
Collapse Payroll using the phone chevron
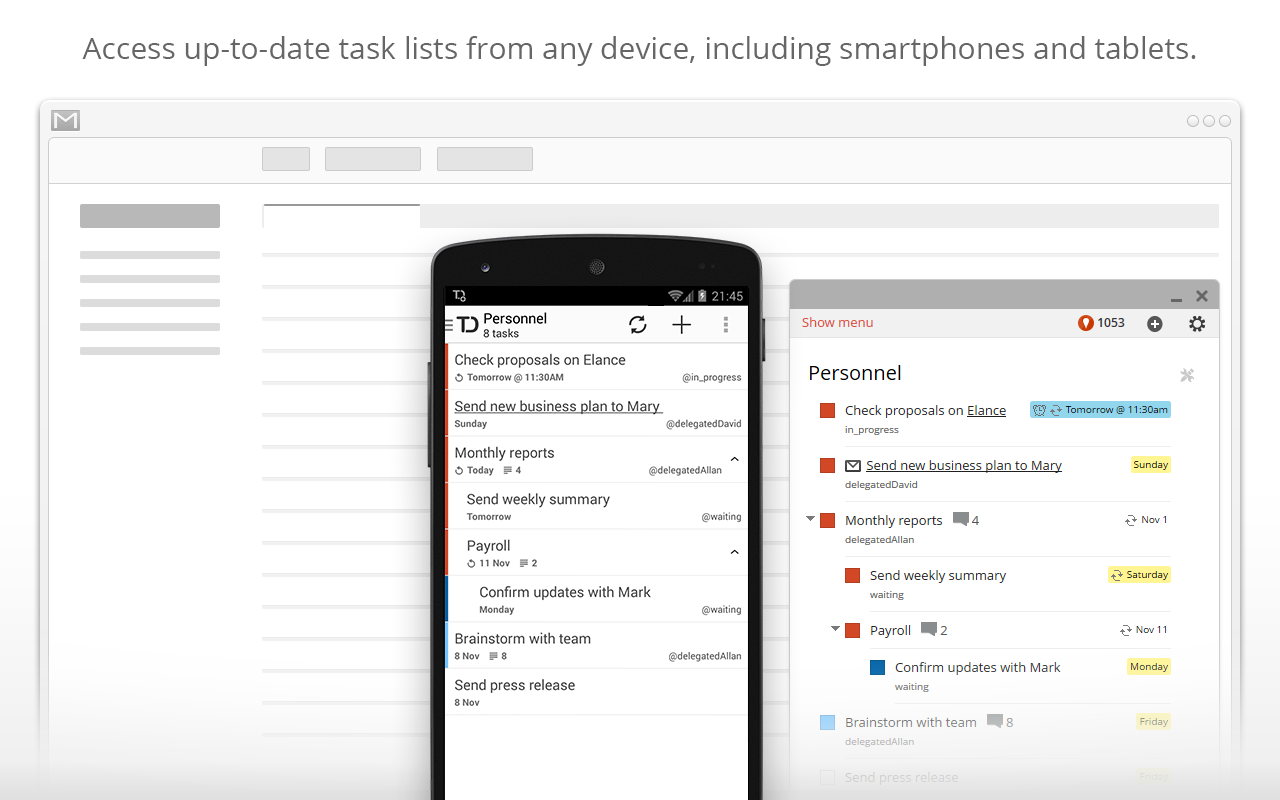(734, 552)
